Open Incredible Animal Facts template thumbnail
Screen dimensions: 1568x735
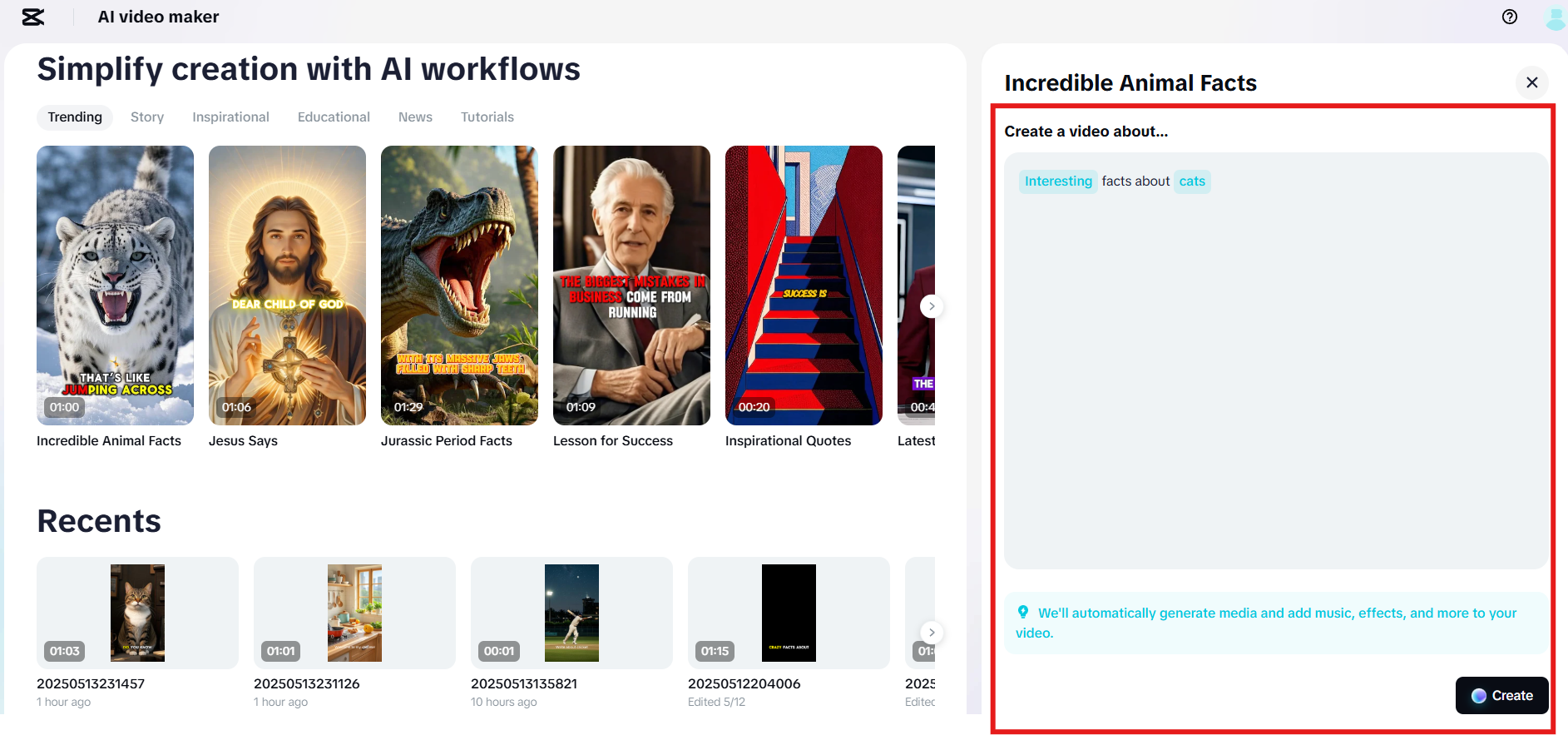pyautogui.click(x=115, y=286)
